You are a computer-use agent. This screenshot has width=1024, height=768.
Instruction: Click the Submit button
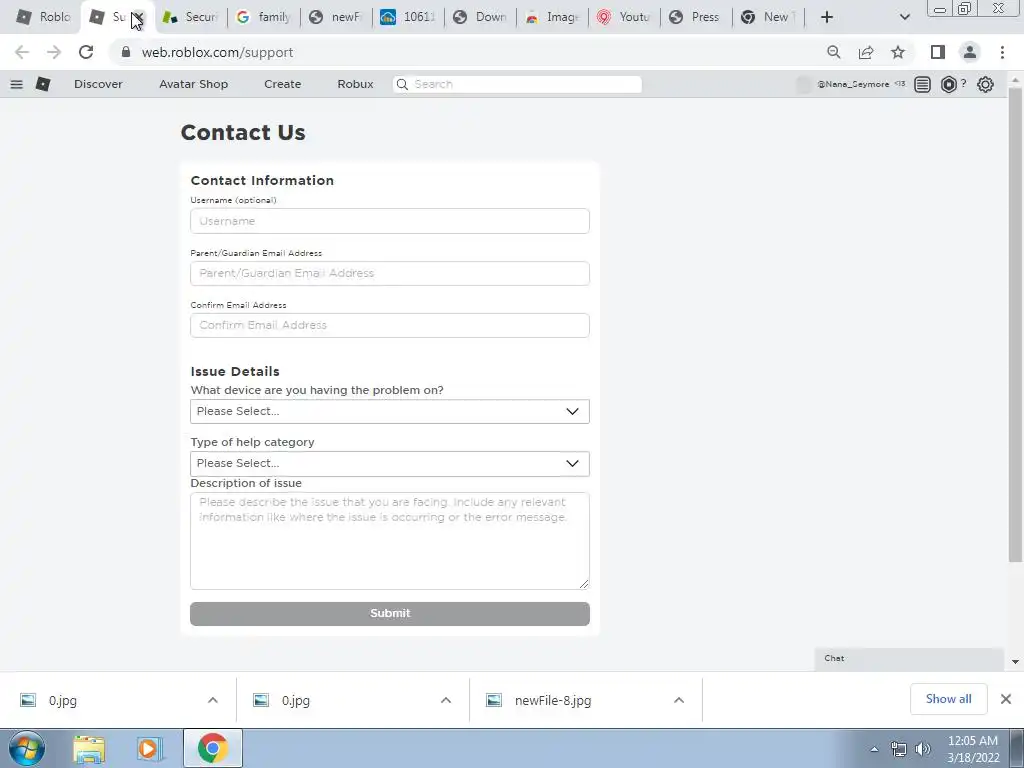pyautogui.click(x=390, y=613)
